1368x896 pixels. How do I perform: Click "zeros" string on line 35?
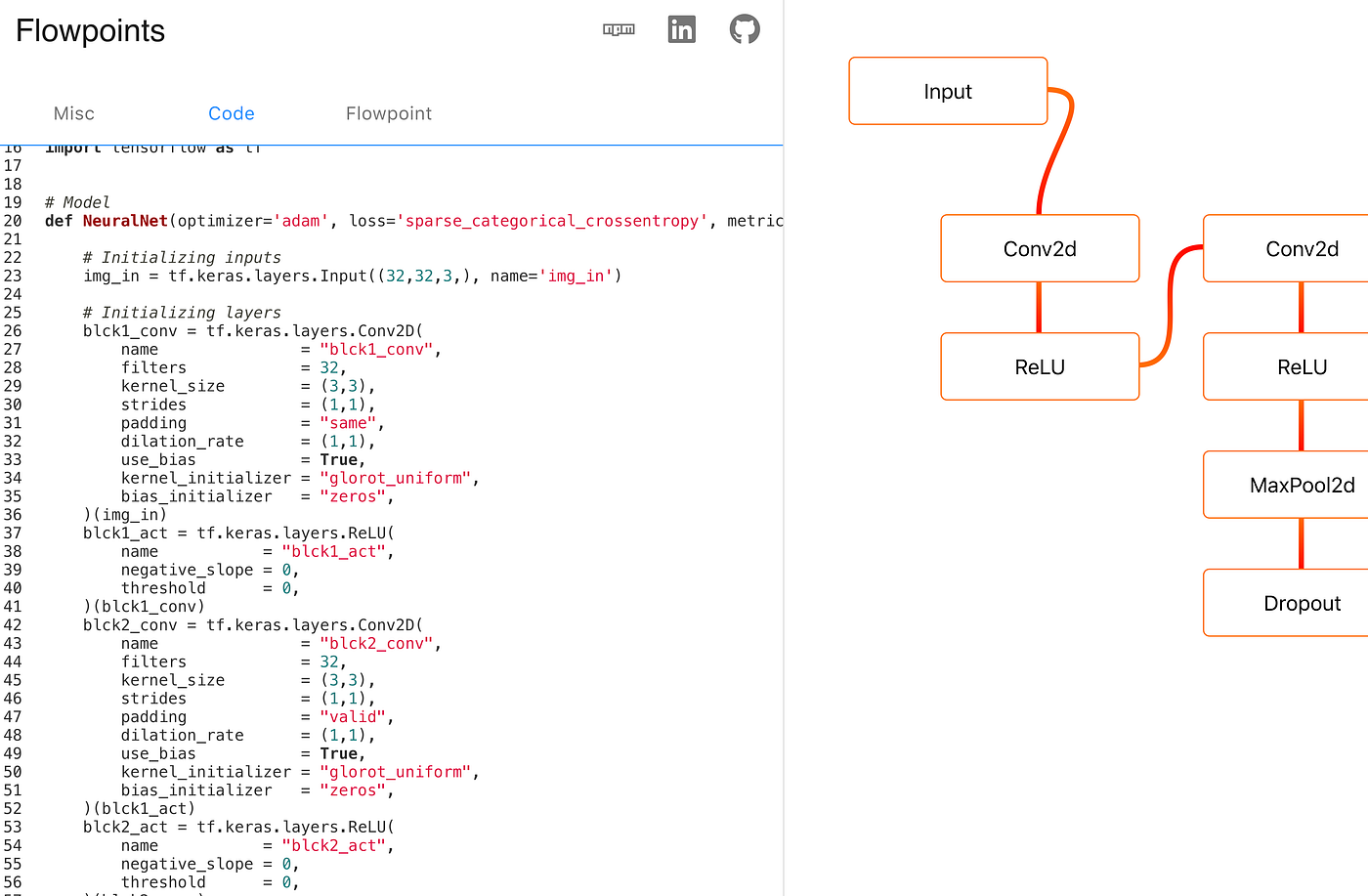click(x=353, y=496)
